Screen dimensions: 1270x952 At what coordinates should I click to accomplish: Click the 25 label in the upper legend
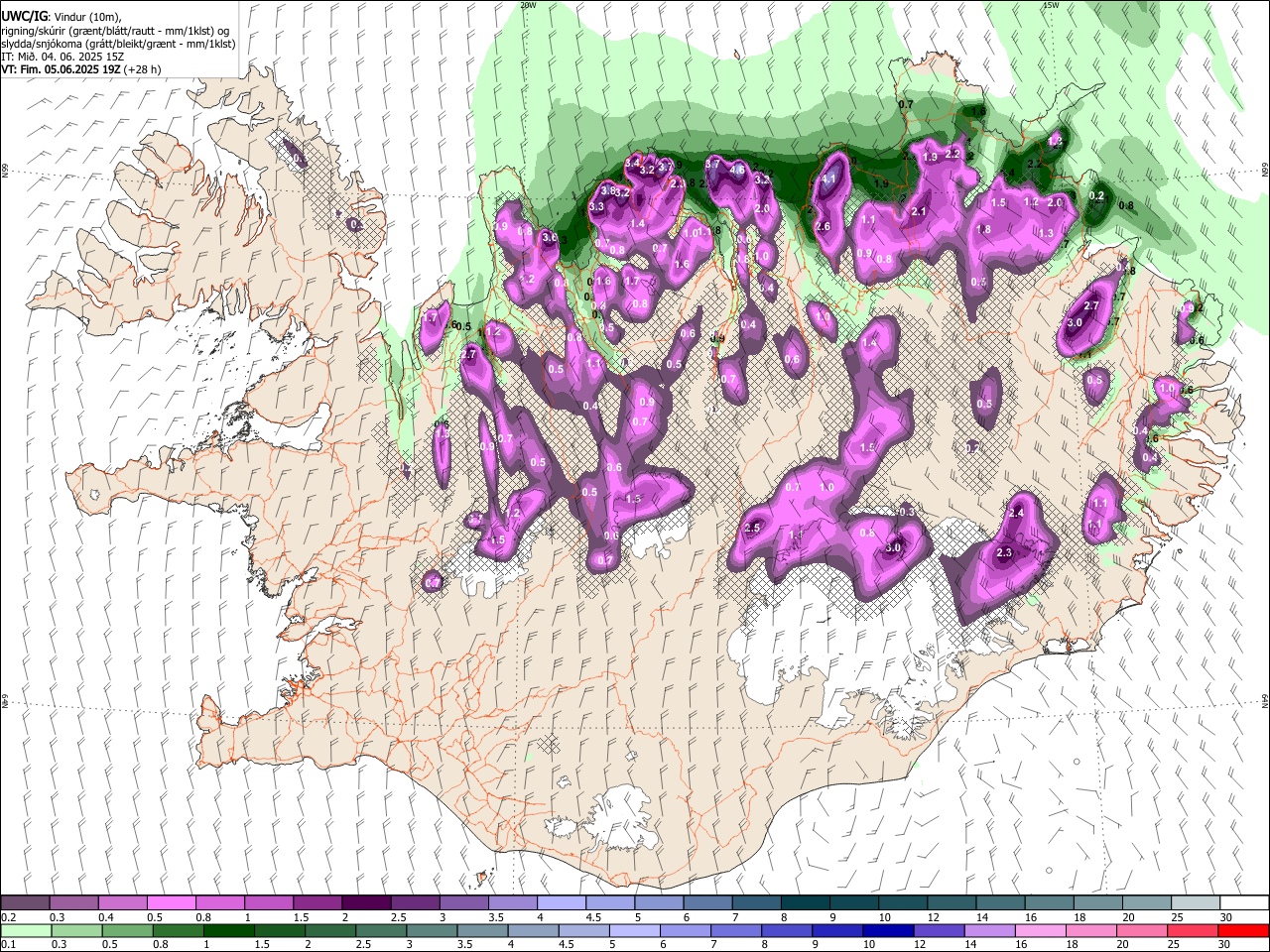pos(1176,917)
